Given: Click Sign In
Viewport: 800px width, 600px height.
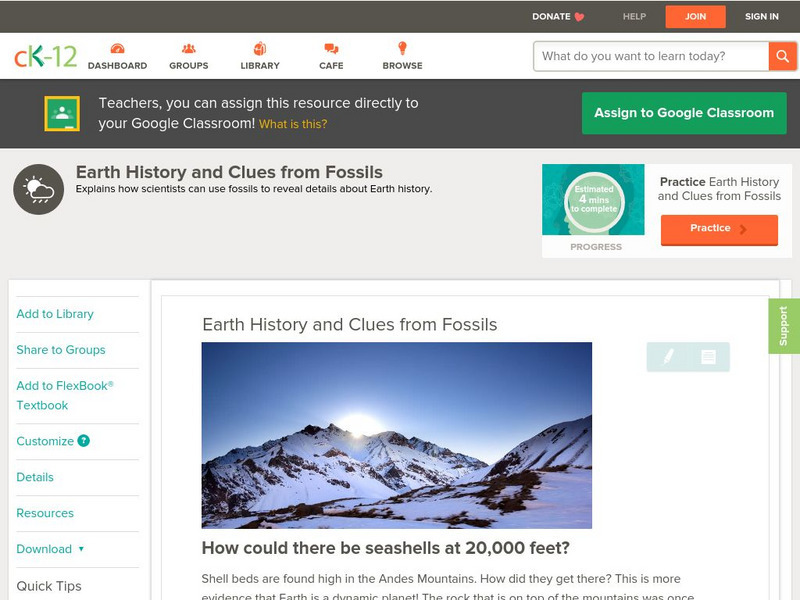Looking at the screenshot, I should (762, 16).
